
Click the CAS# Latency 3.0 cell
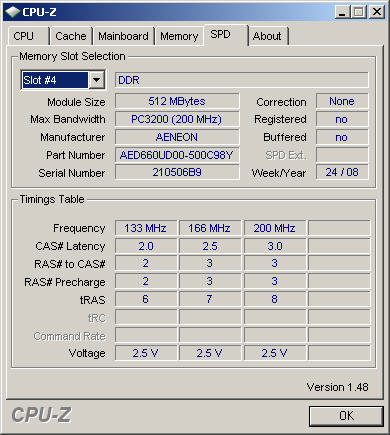(x=275, y=246)
